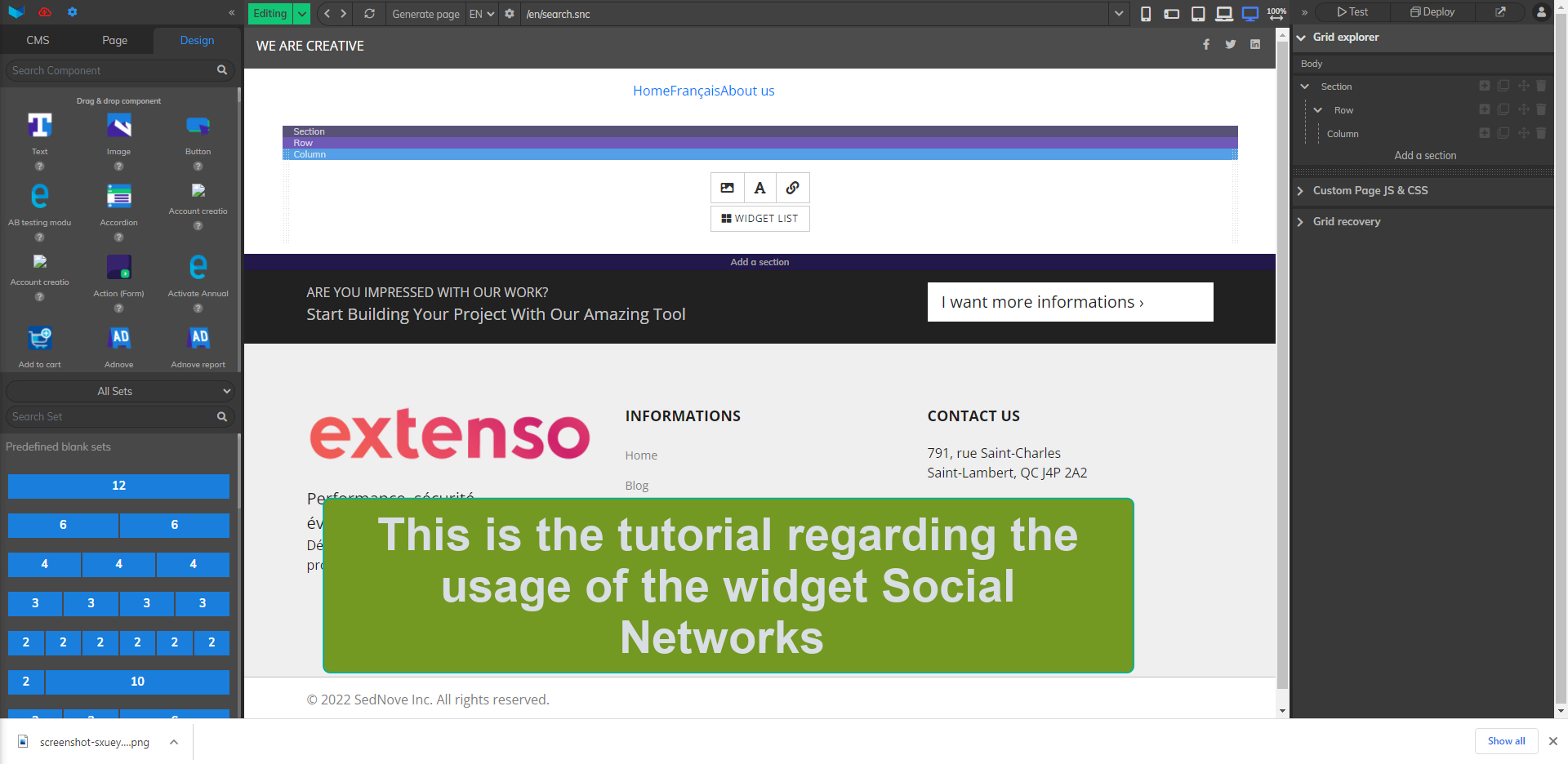This screenshot has width=1568, height=764.
Task: Click the LinkedIn icon in header
Action: tap(1255, 44)
